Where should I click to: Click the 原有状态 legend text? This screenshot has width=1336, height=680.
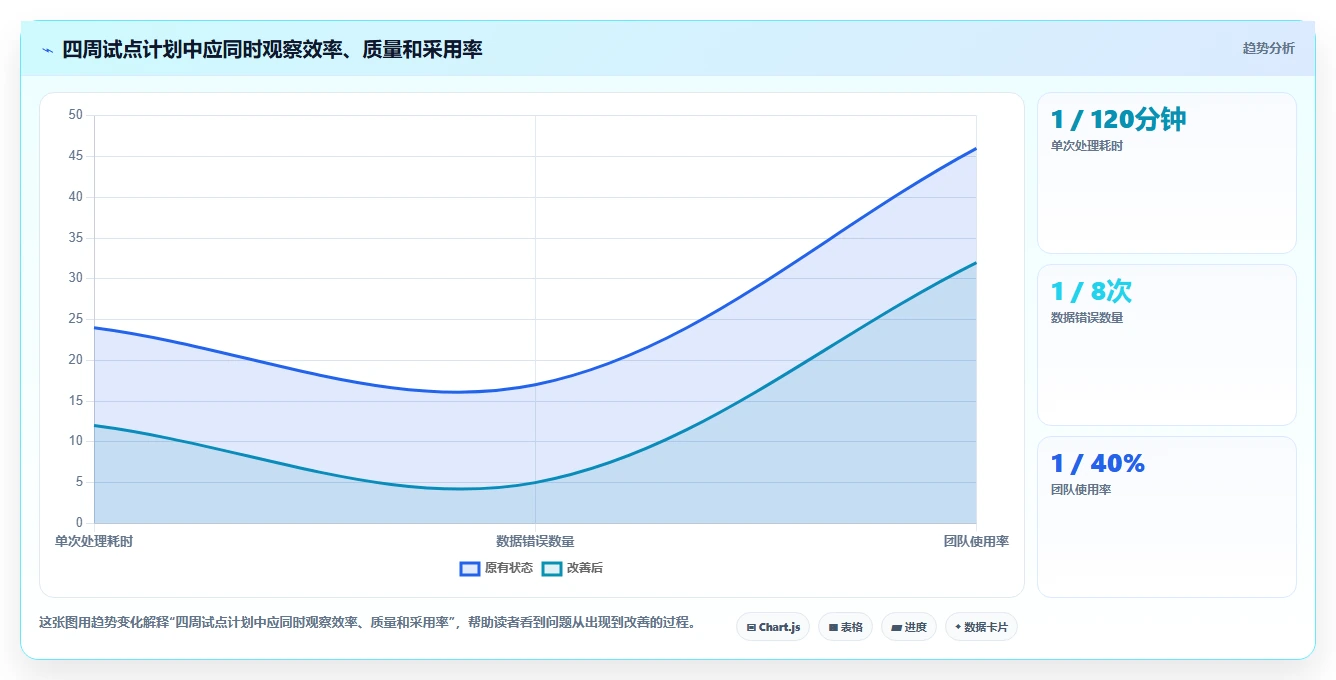509,568
